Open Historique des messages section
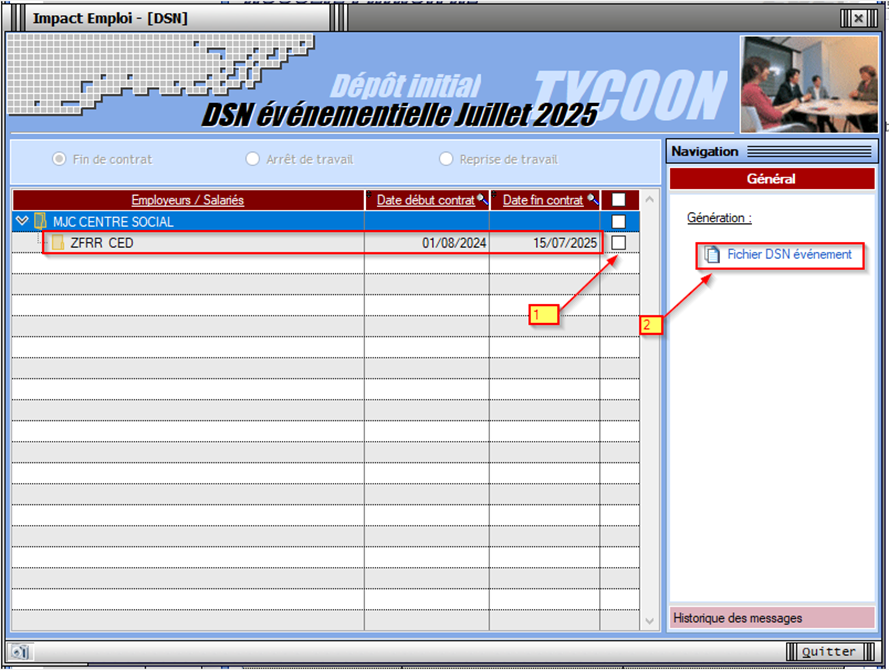 coord(772,618)
